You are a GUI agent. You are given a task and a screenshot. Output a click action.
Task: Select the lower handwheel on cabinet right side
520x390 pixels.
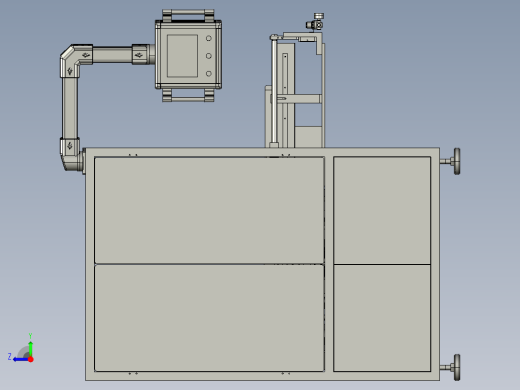click(457, 367)
